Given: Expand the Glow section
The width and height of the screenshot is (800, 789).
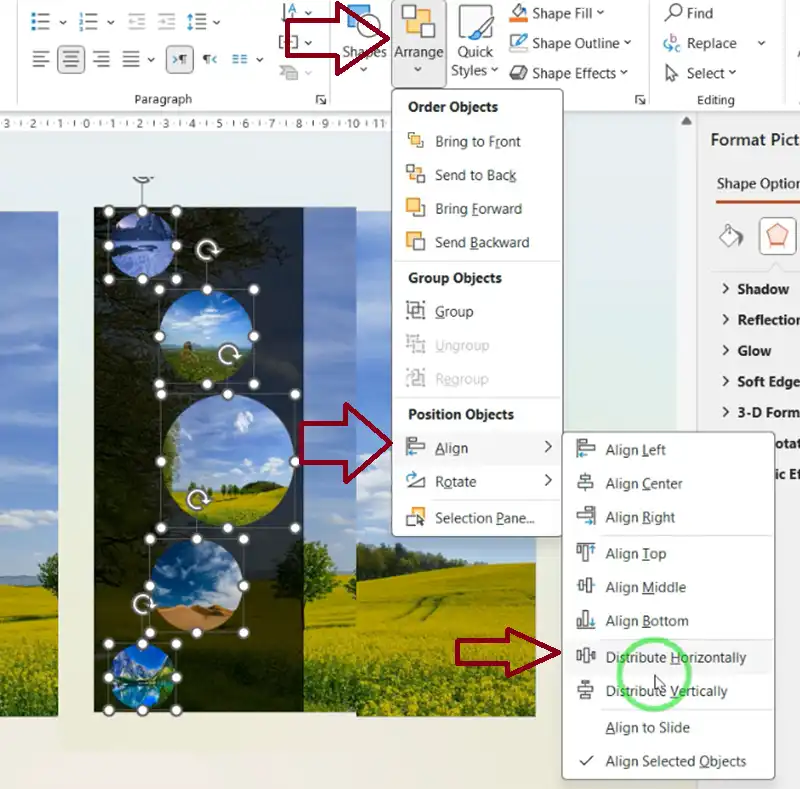Looking at the screenshot, I should 753,351.
